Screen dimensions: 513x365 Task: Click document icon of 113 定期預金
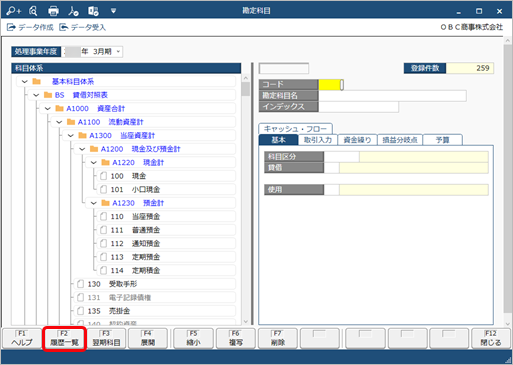[104, 257]
